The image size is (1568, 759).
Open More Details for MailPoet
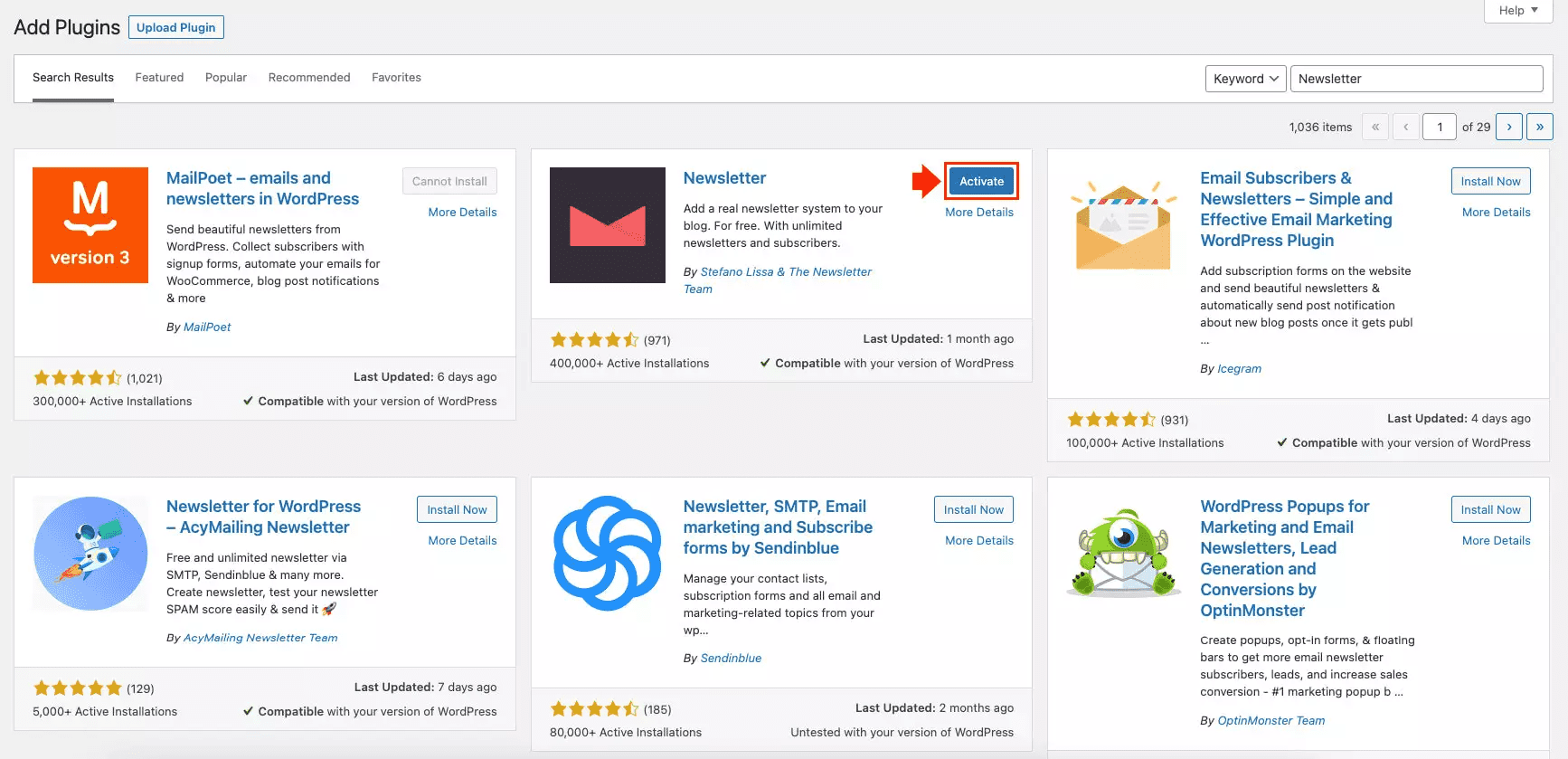(462, 212)
